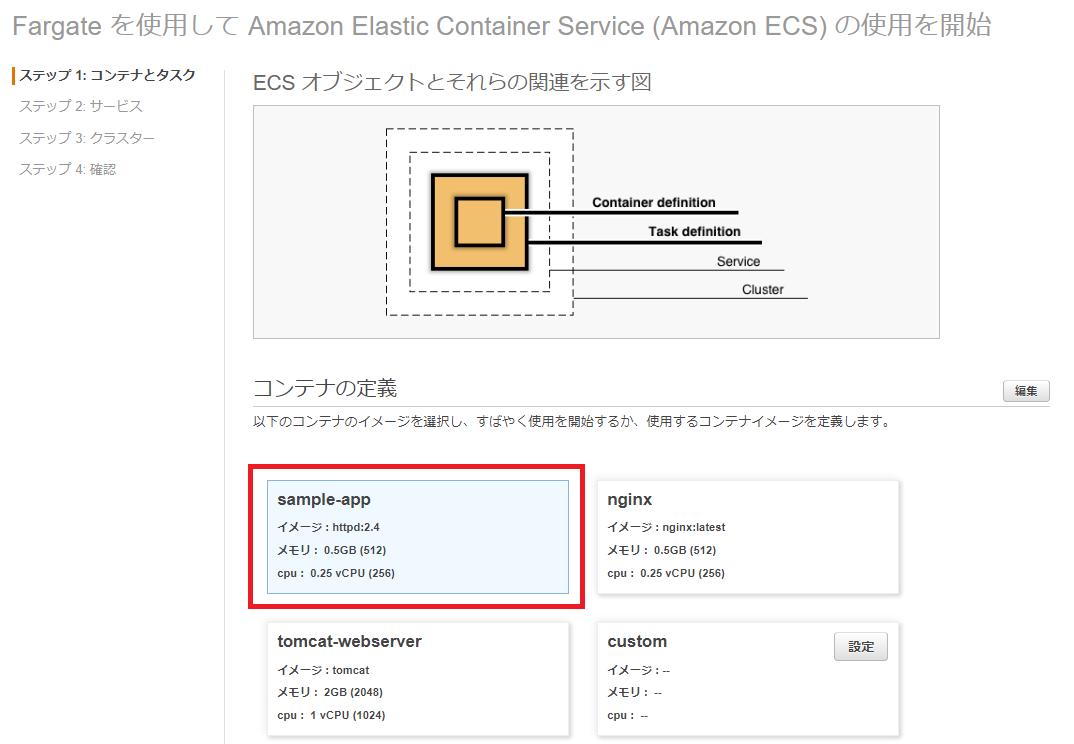Select the sample-app container card
This screenshot has height=744, width=1074.
418,536
